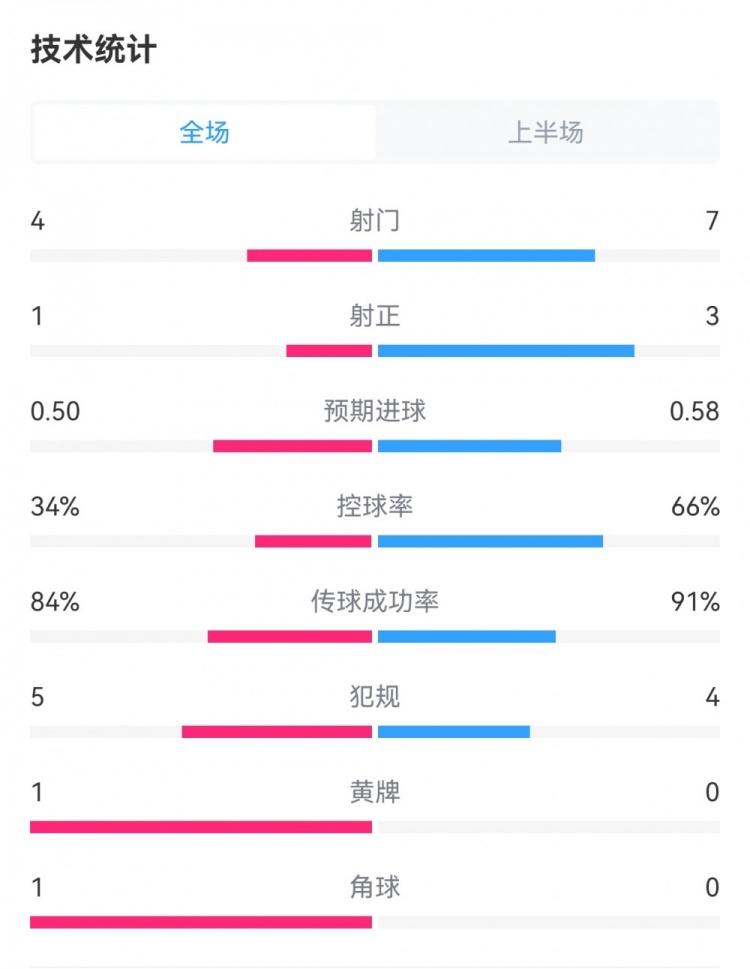Click the 84% pass accuracy value
Screen dimensions: 750x969
55,602
